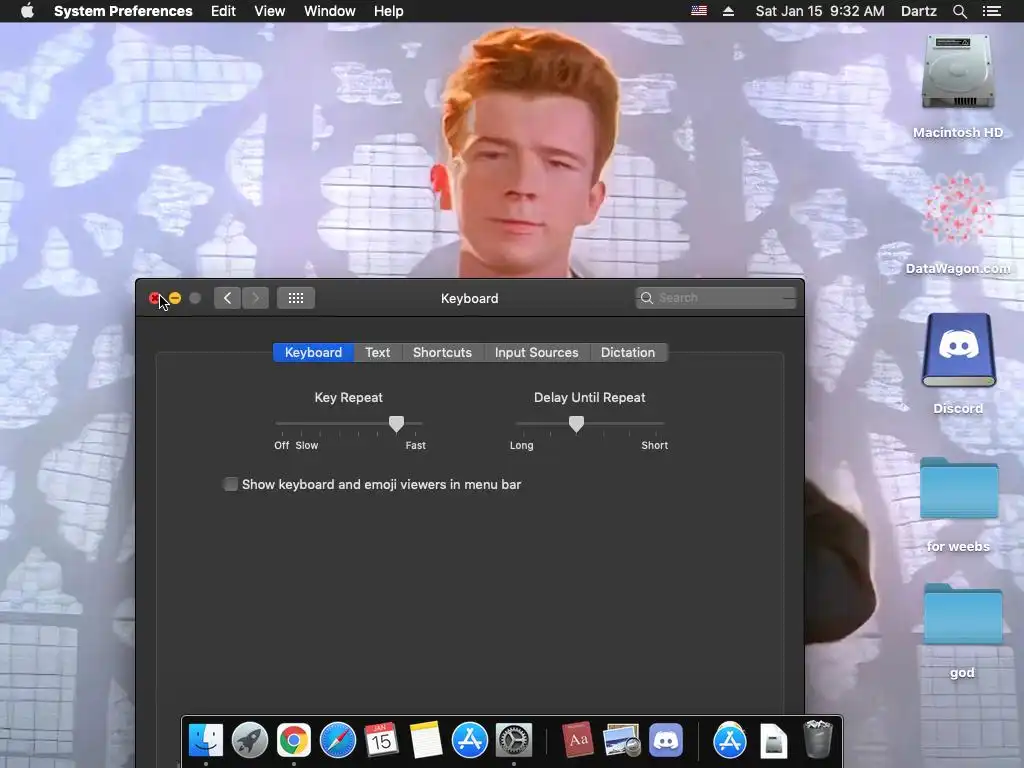
Task: Open Safari compass icon in Dock
Action: 338,740
